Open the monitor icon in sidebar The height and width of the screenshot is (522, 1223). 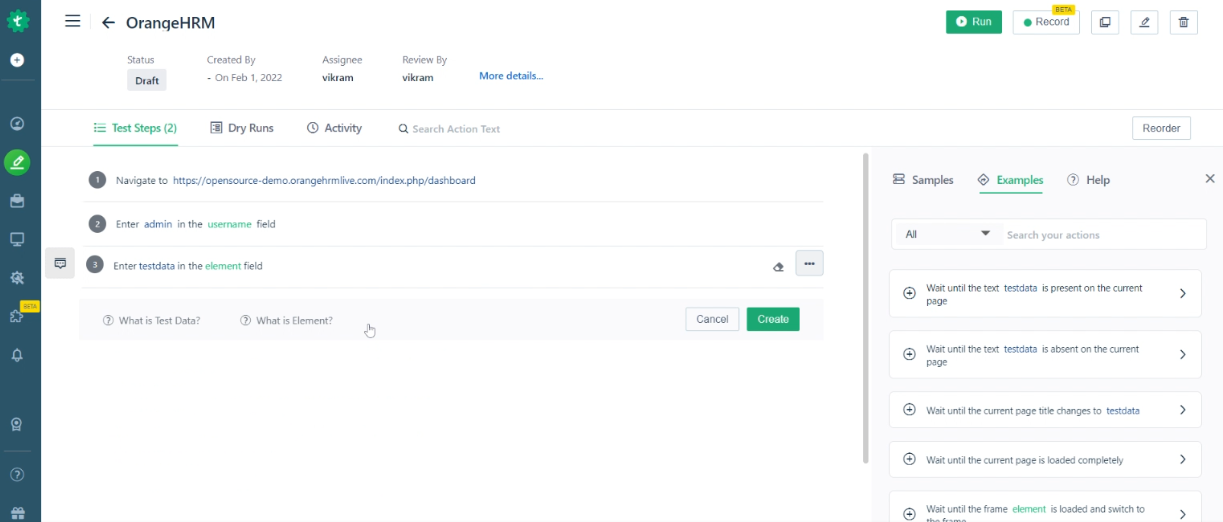pyautogui.click(x=17, y=239)
